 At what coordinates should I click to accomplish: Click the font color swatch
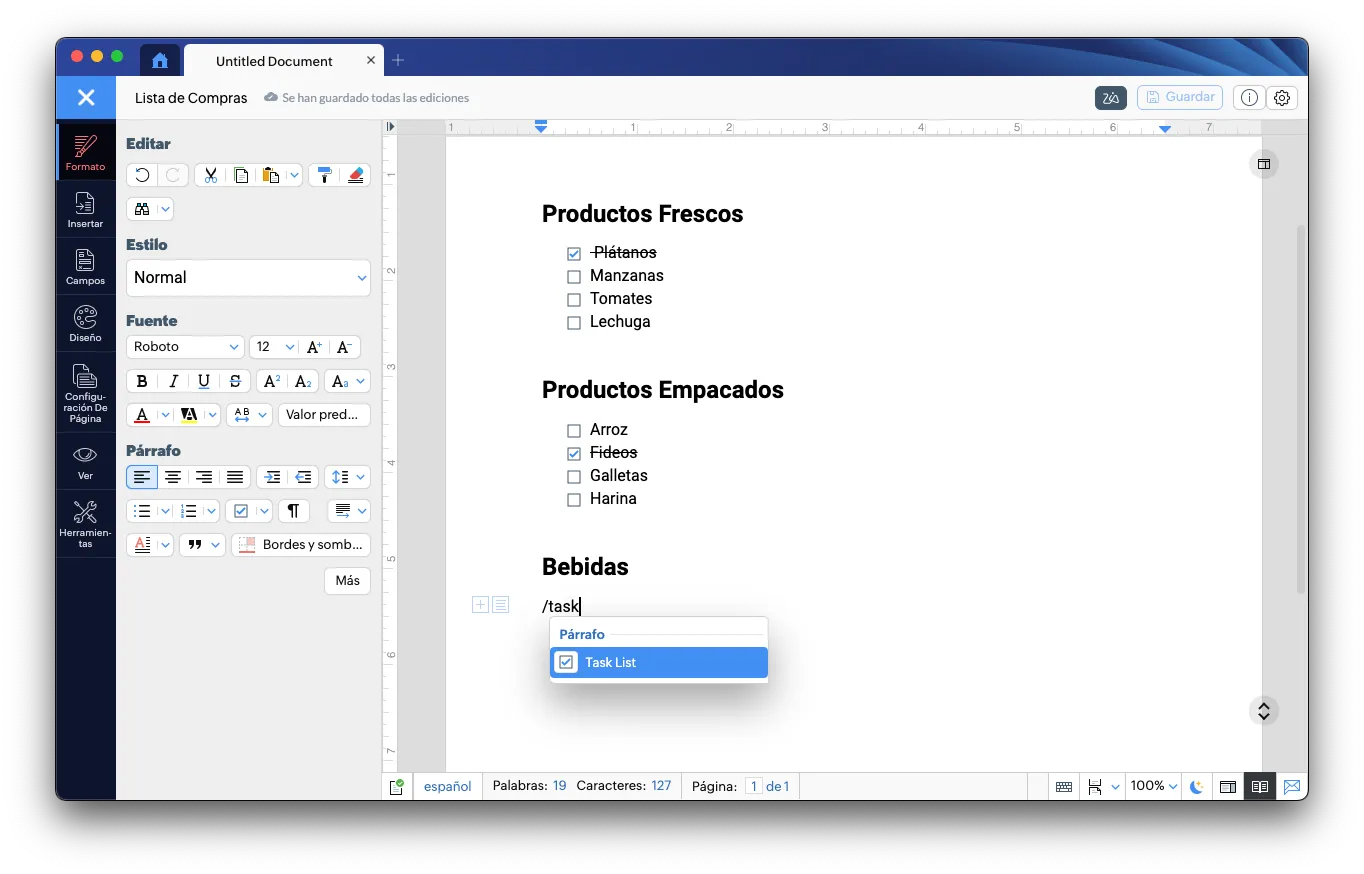pos(142,415)
